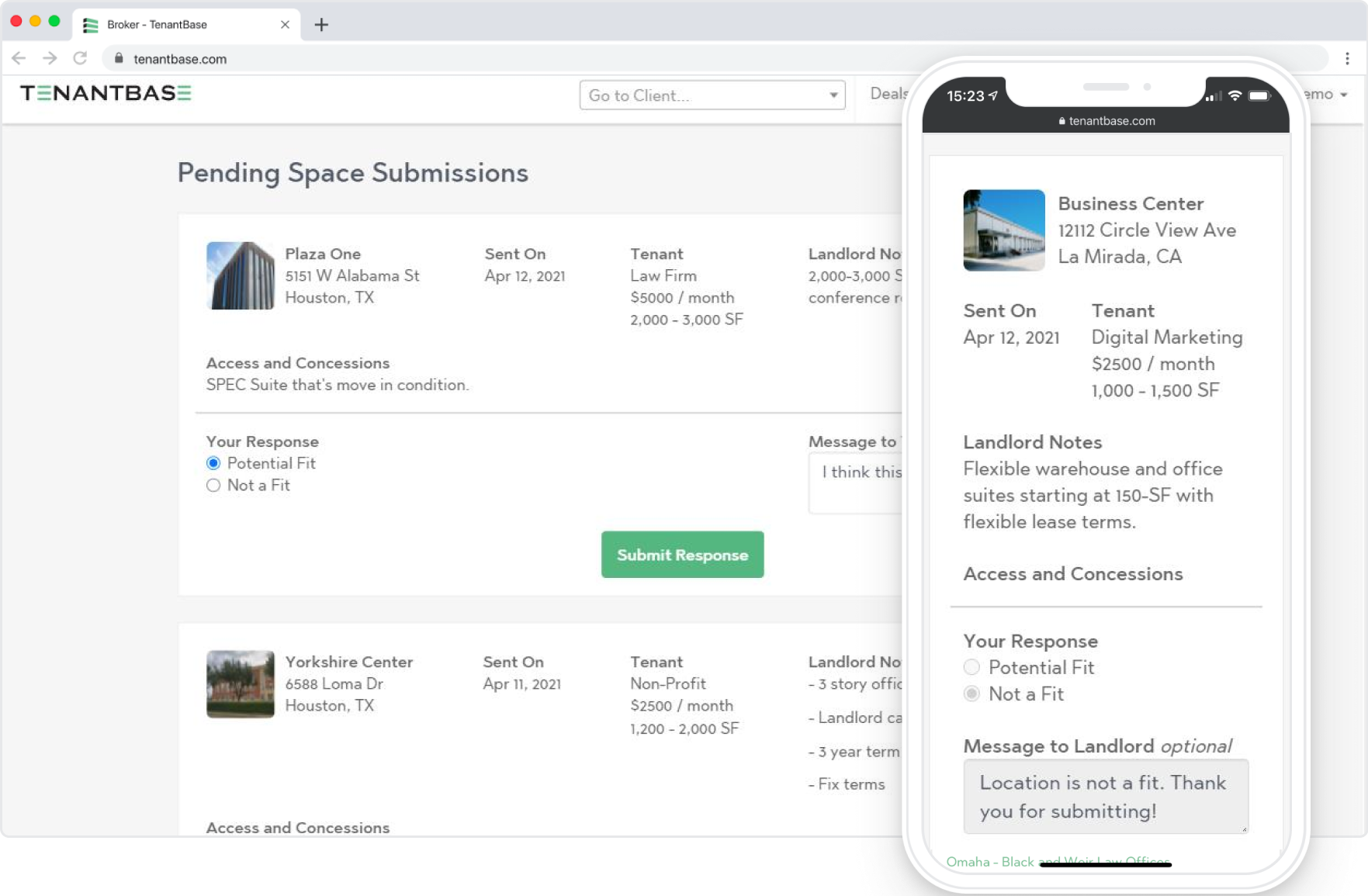Click the '- Fix terms' landlord note

pos(847,784)
